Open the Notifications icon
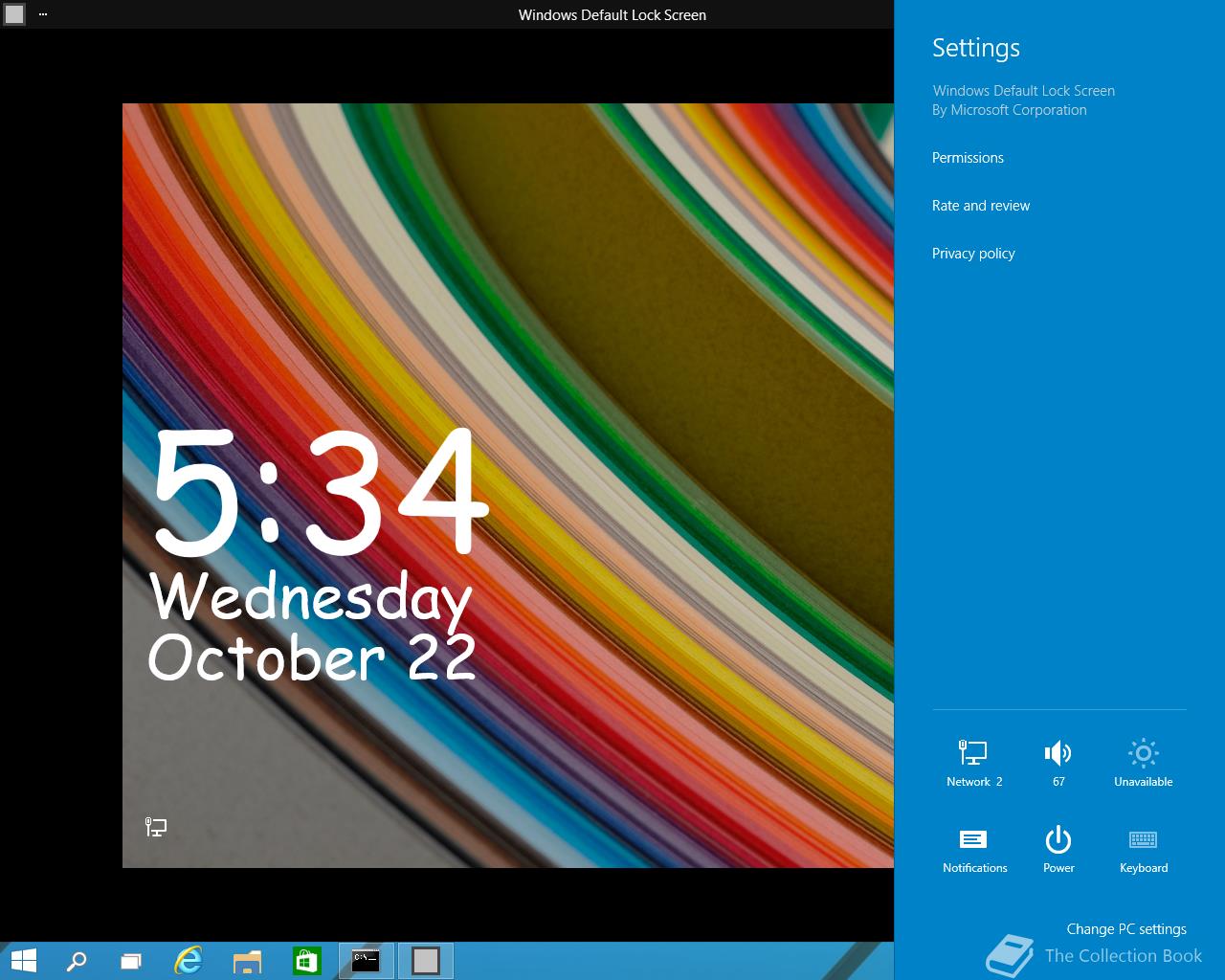1225x980 pixels. (974, 848)
